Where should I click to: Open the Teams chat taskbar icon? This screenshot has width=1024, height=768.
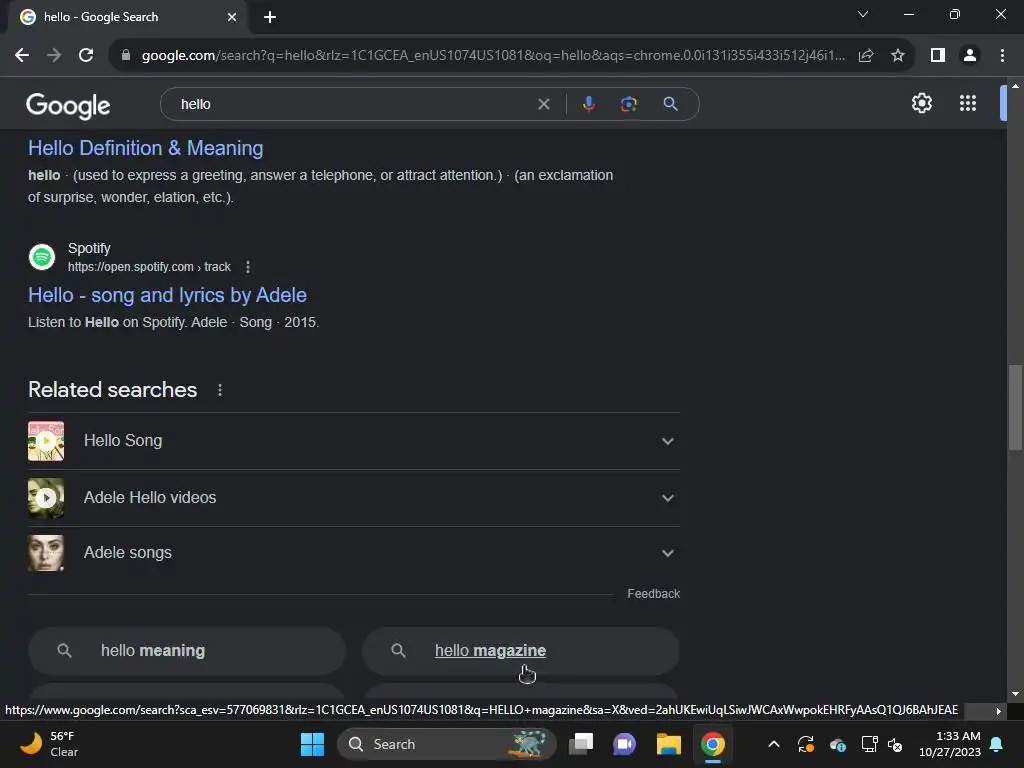click(x=624, y=744)
